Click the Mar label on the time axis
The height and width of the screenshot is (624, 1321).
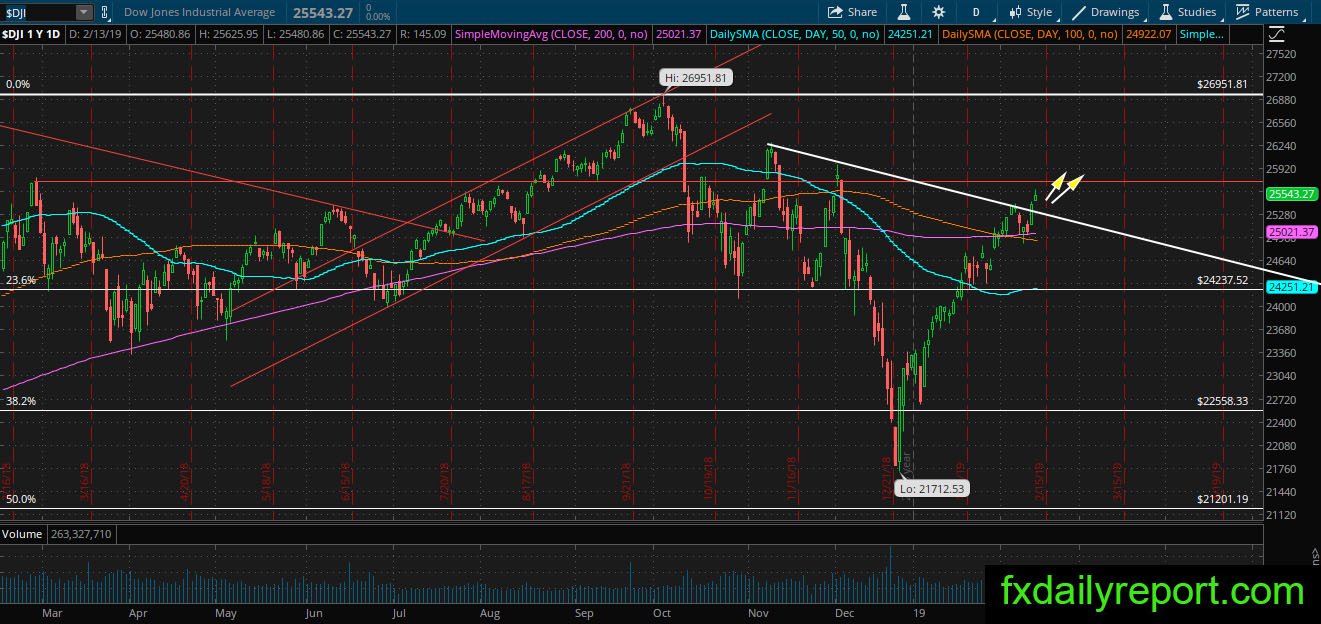(50, 613)
